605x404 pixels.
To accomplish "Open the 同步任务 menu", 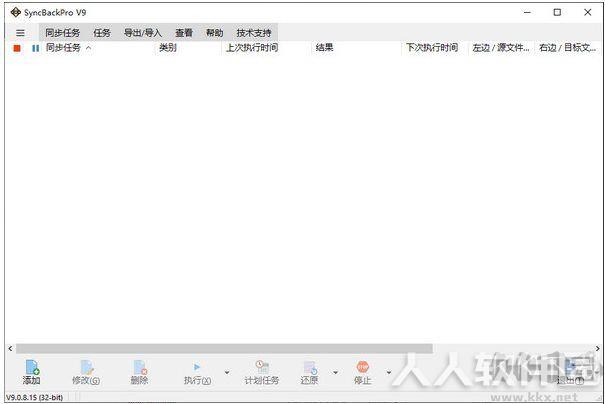I will tap(63, 33).
